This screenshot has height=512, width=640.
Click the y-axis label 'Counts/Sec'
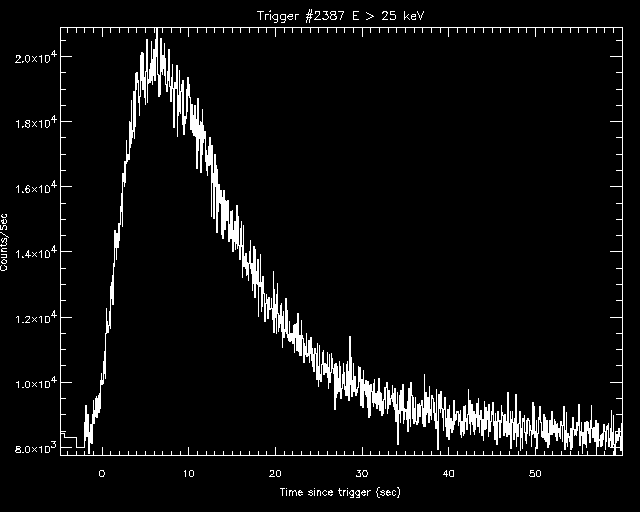coord(4,243)
